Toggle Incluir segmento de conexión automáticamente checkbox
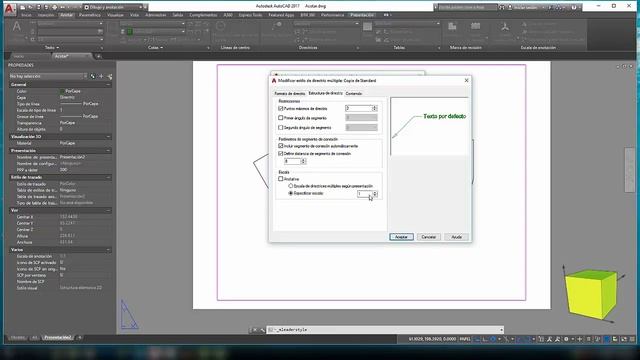640x360 pixels. click(x=280, y=146)
